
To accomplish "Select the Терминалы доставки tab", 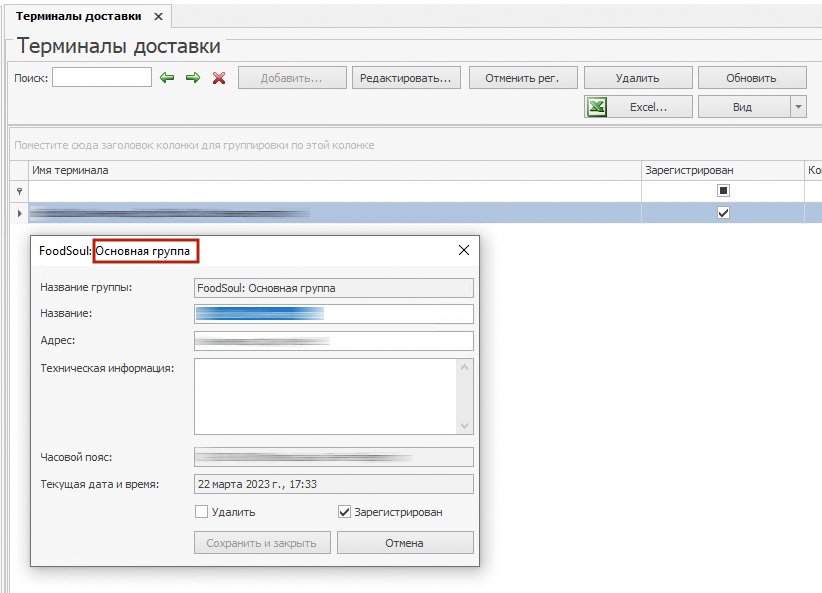I will (78, 17).
